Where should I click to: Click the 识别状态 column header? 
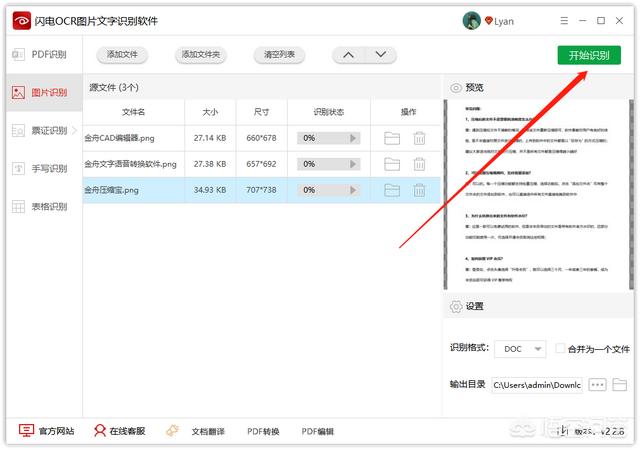click(329, 112)
